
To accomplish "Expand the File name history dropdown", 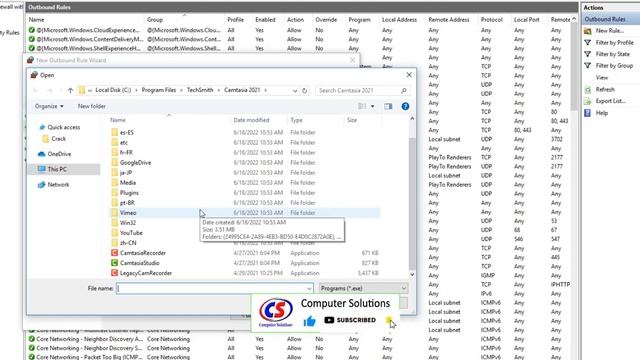I will pyautogui.click(x=309, y=289).
